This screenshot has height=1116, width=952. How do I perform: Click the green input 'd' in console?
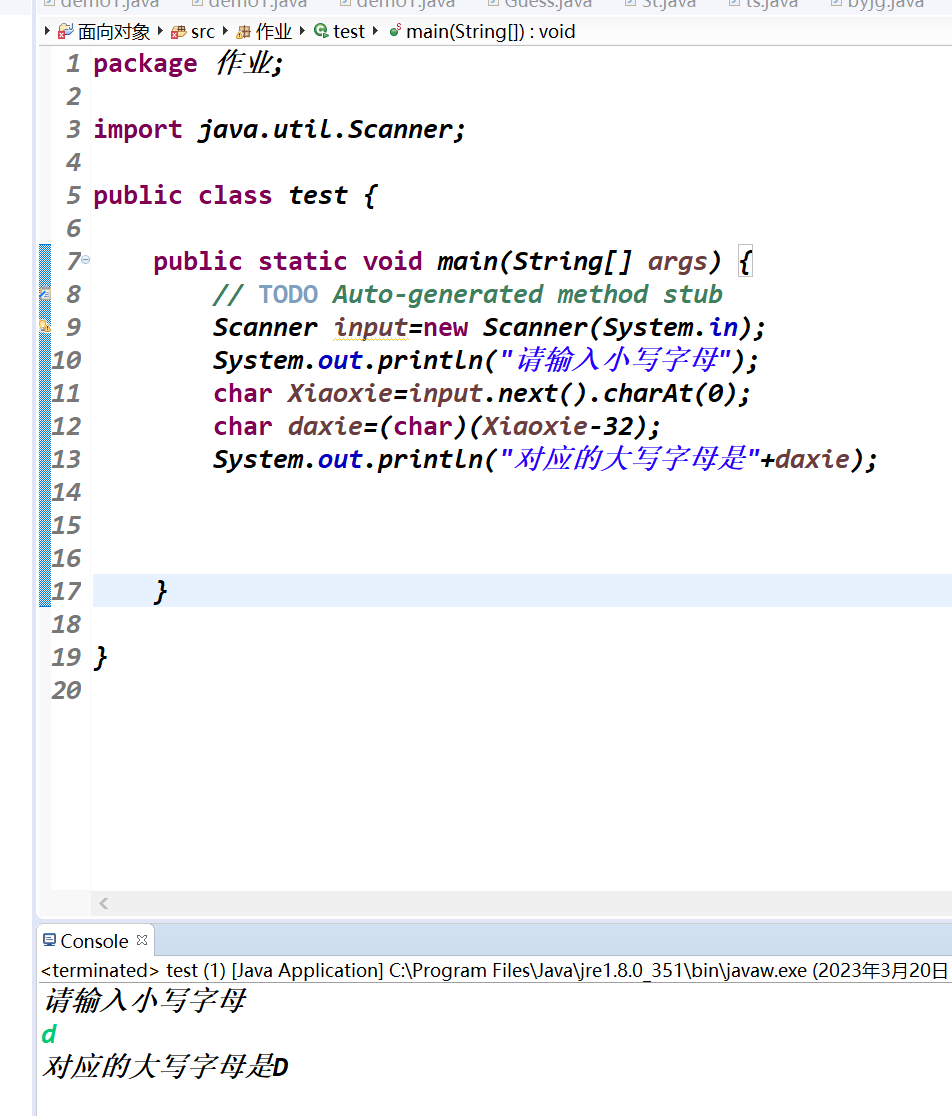pos(49,1034)
